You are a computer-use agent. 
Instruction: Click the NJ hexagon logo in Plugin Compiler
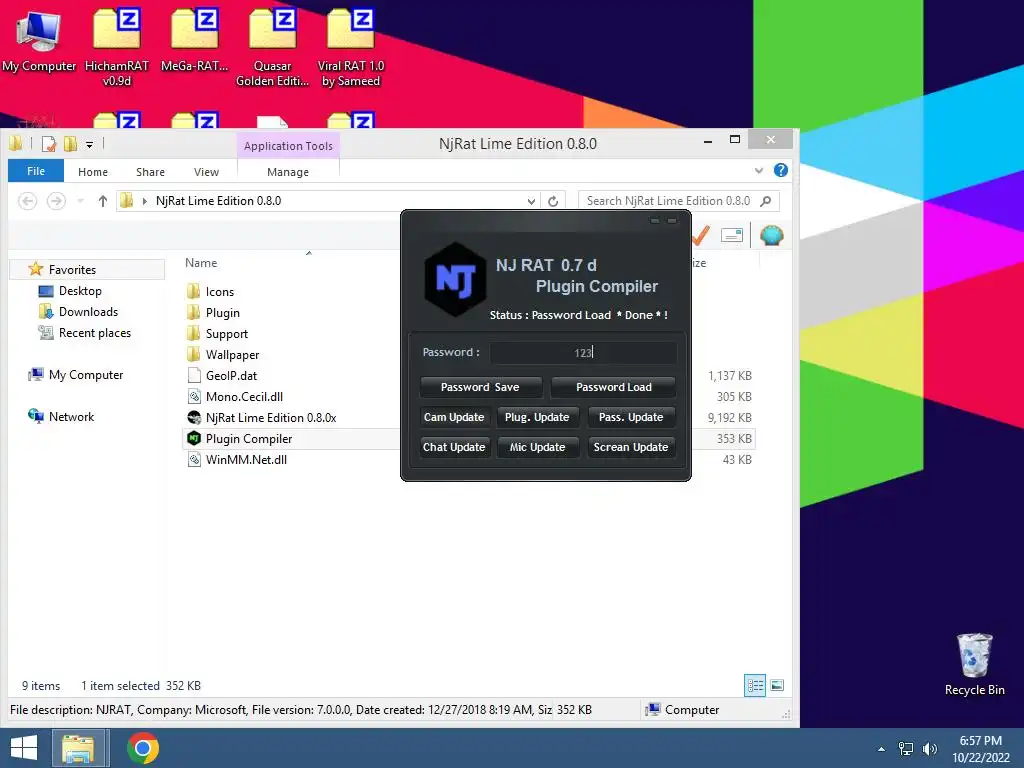[x=455, y=280]
